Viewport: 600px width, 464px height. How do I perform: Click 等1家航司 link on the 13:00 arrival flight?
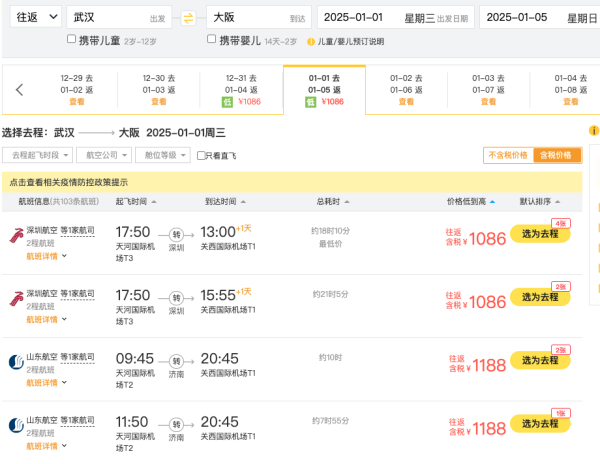click(77, 230)
